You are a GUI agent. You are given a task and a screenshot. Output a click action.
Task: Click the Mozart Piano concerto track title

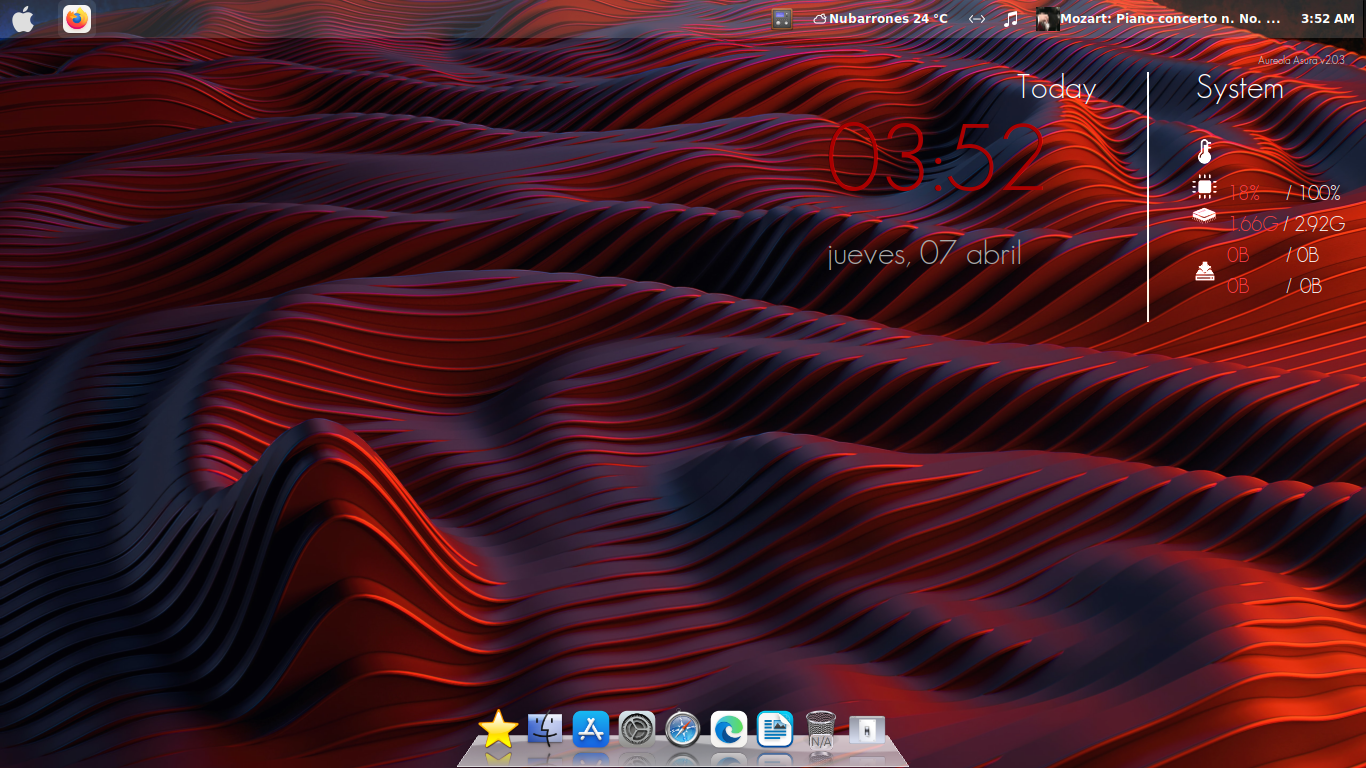pos(1170,19)
